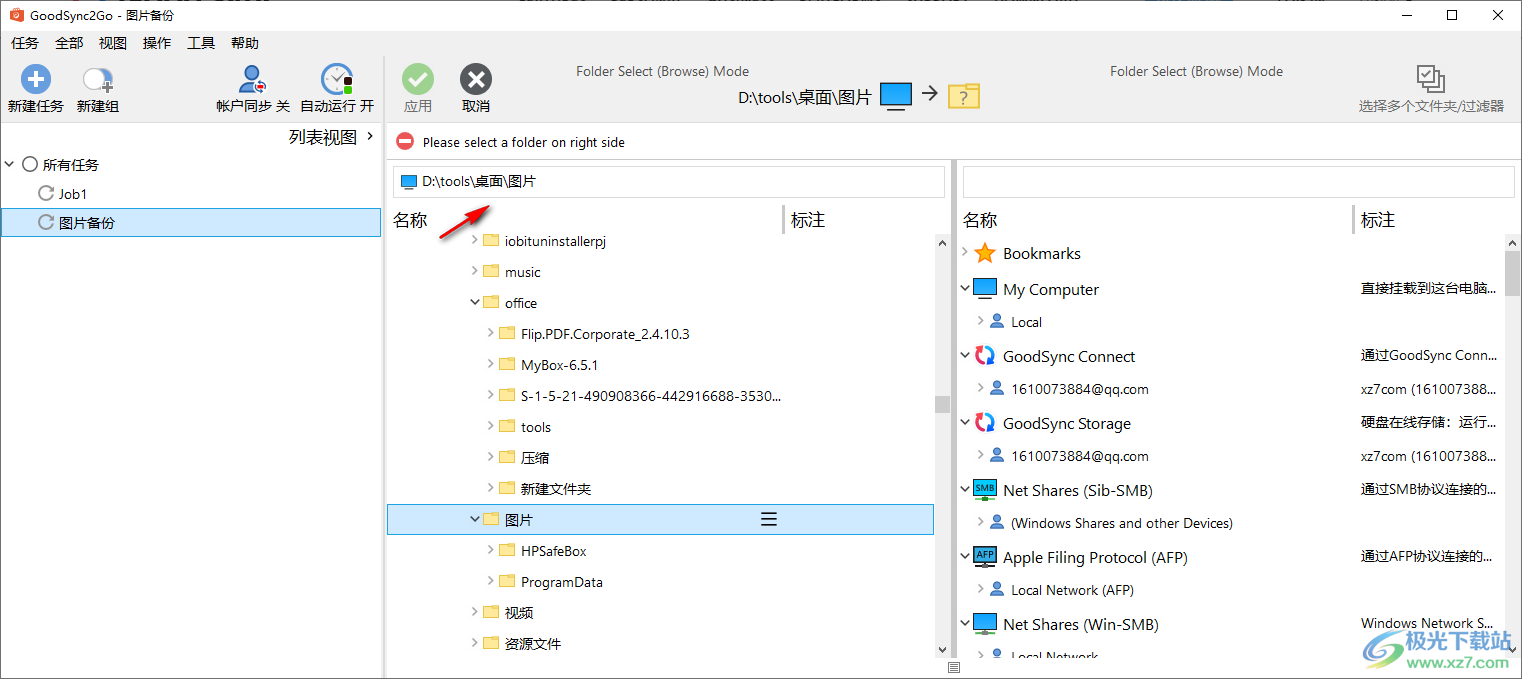Click the empty right-side path field
Image resolution: width=1522 pixels, height=679 pixels.
[x=1239, y=182]
